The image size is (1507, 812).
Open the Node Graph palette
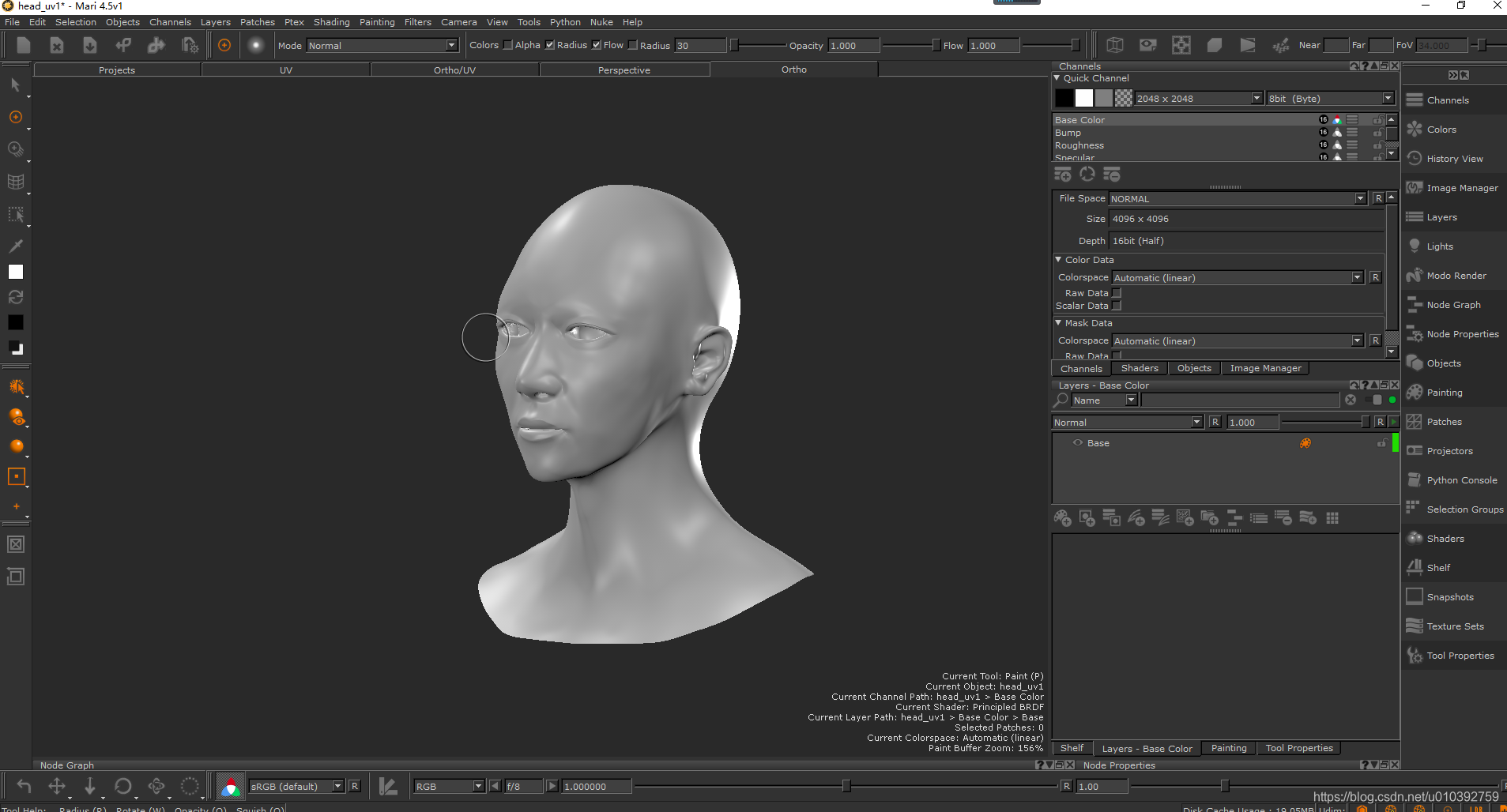(x=1452, y=305)
